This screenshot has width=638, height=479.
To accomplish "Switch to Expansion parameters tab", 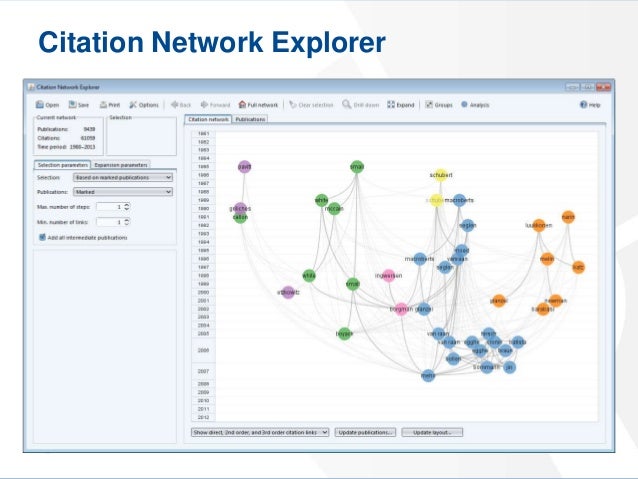I will (x=121, y=165).
